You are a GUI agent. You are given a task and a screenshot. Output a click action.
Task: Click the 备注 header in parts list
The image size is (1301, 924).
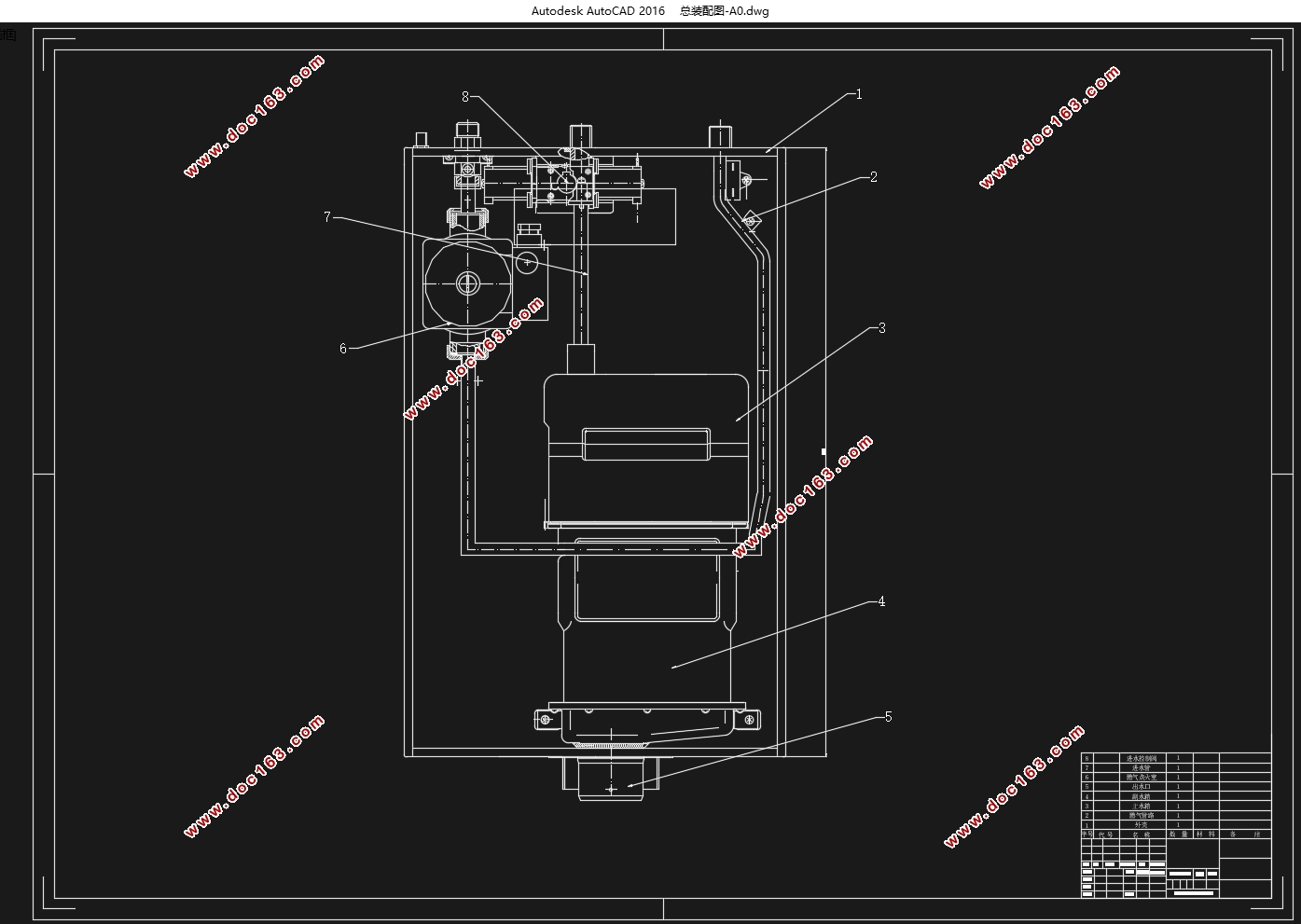click(1244, 834)
